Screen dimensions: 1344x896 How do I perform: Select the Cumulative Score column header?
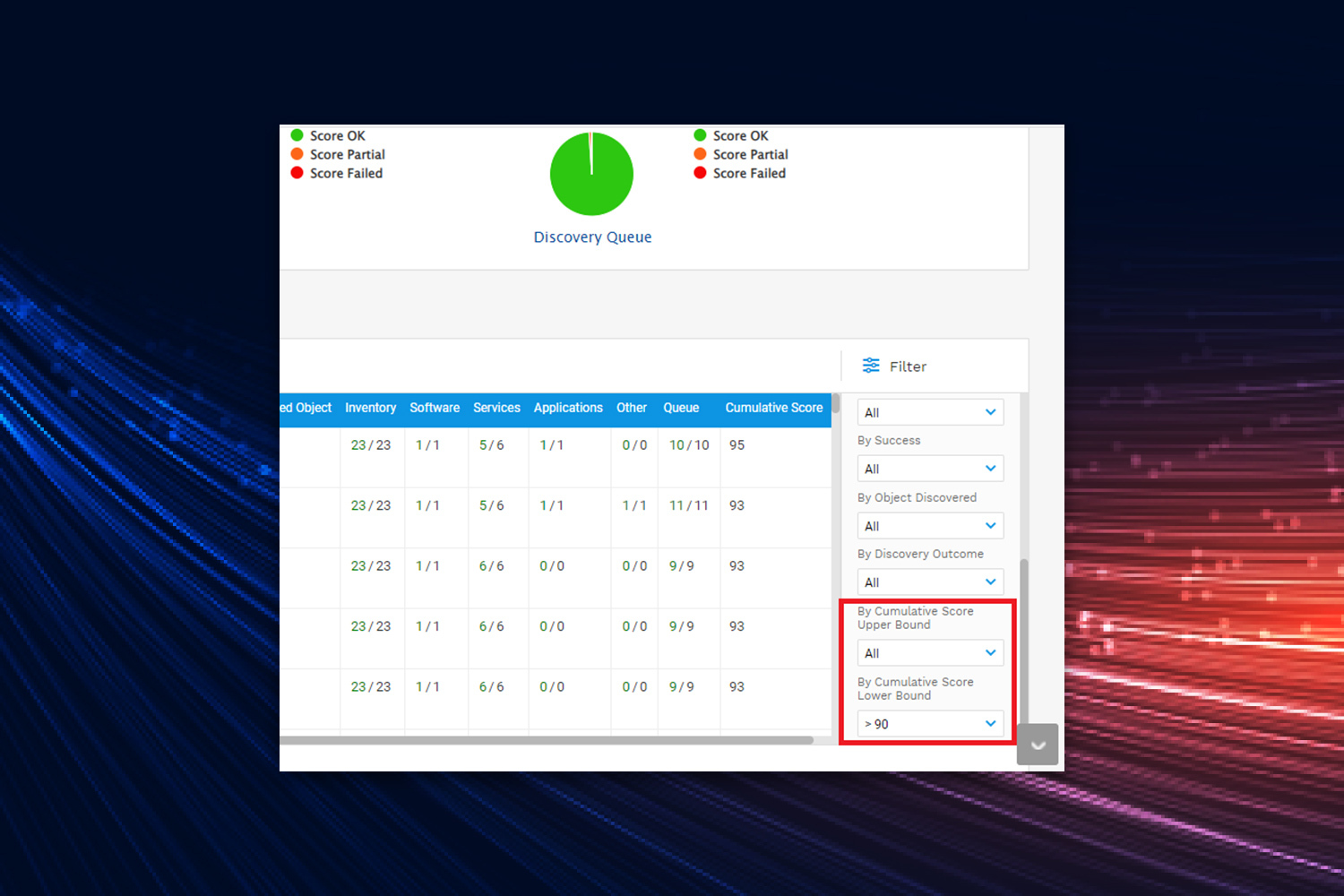773,408
